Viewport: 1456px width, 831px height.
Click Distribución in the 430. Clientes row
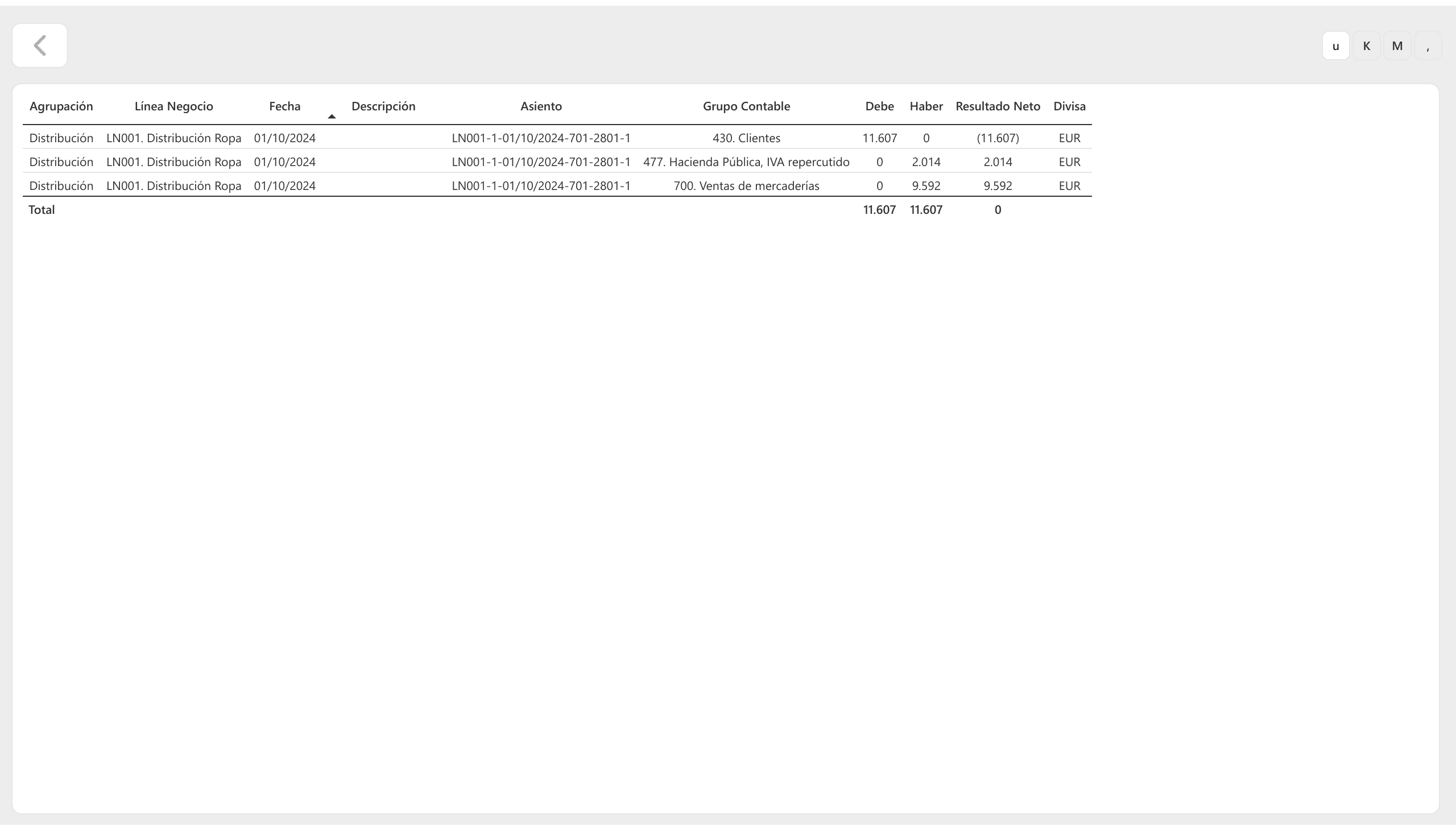click(61, 138)
